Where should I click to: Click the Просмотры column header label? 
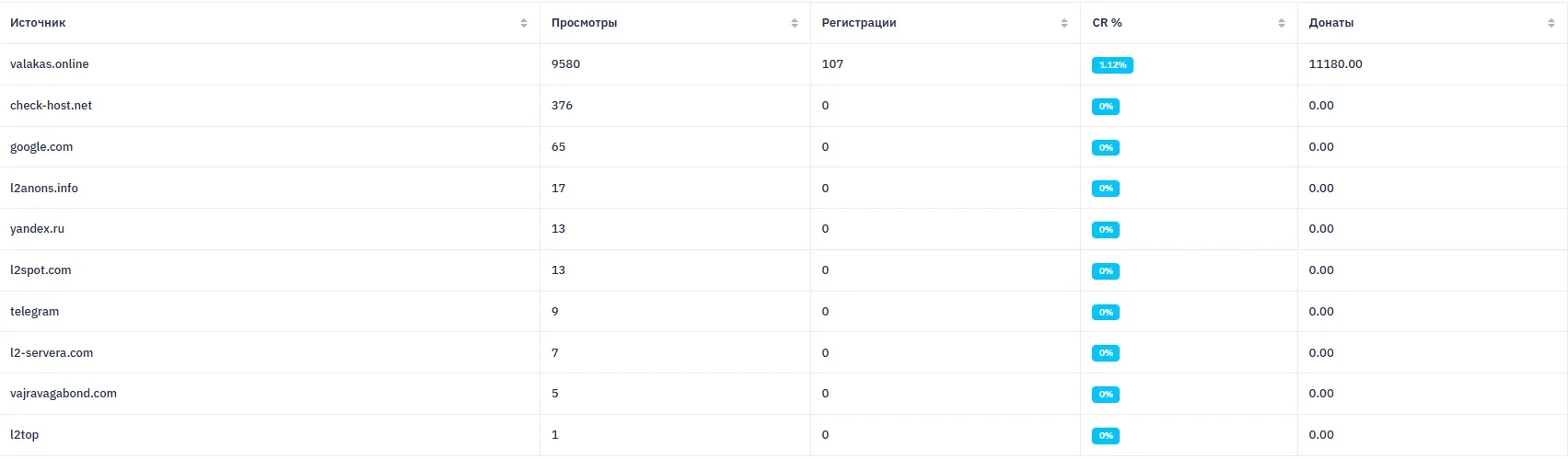[x=584, y=23]
